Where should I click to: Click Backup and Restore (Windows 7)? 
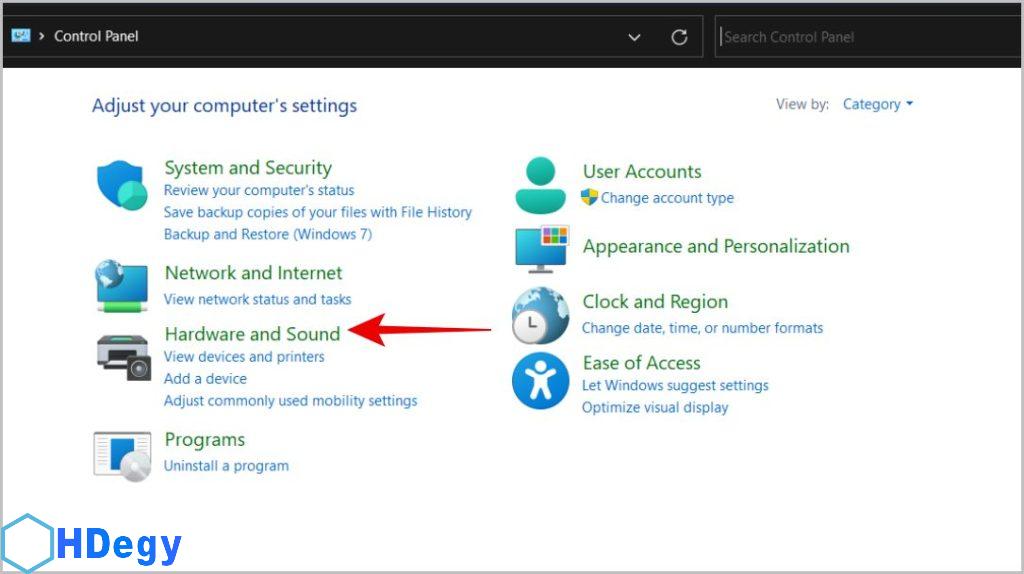point(267,234)
